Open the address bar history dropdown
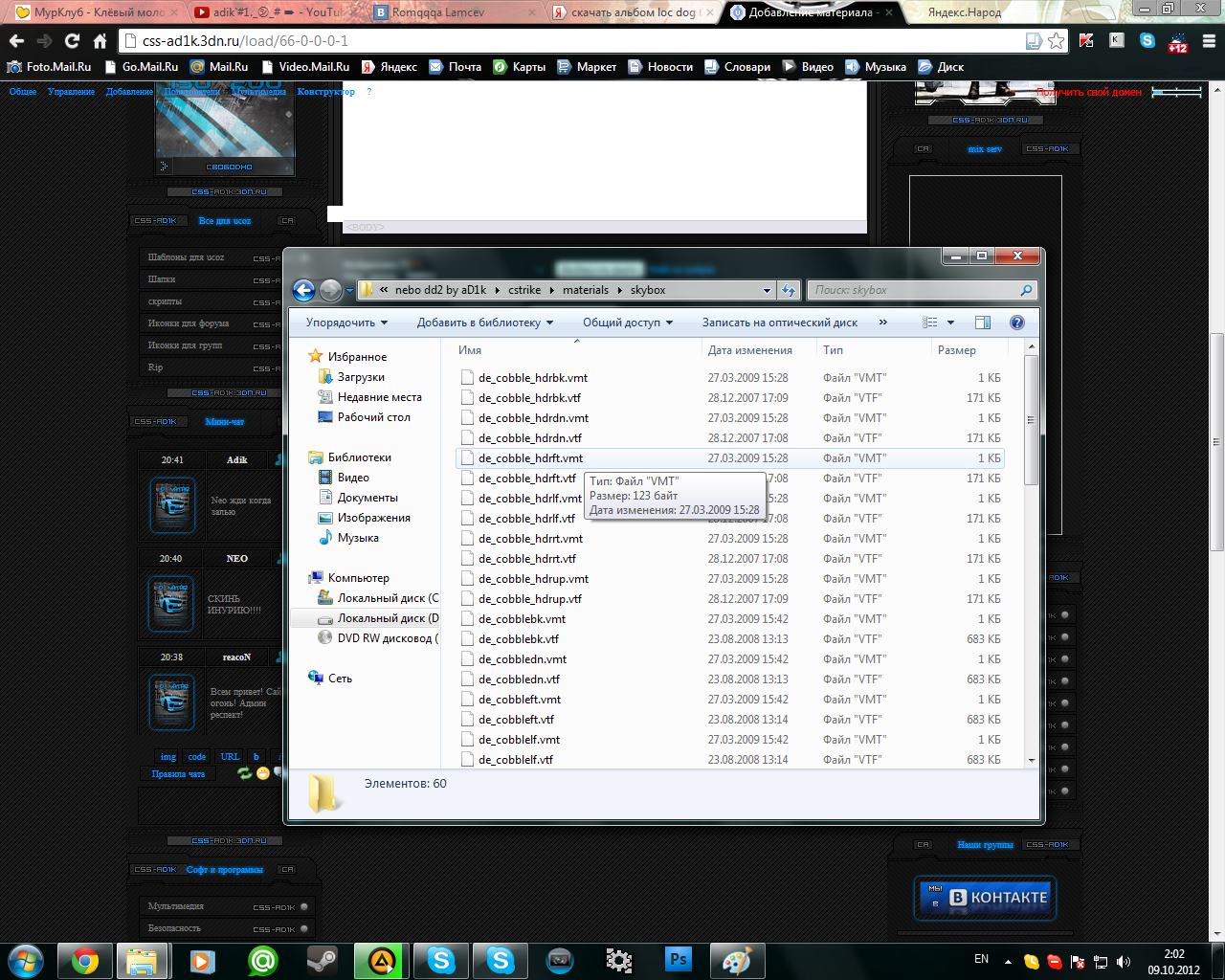This screenshot has width=1225, height=980. tap(767, 290)
